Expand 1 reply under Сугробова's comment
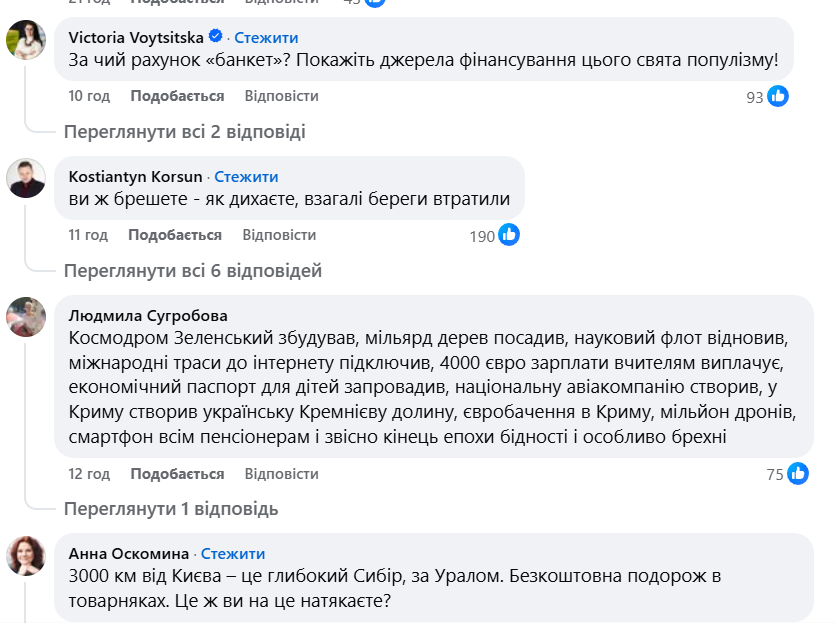Viewport: 836px width, 623px height. coord(170,509)
